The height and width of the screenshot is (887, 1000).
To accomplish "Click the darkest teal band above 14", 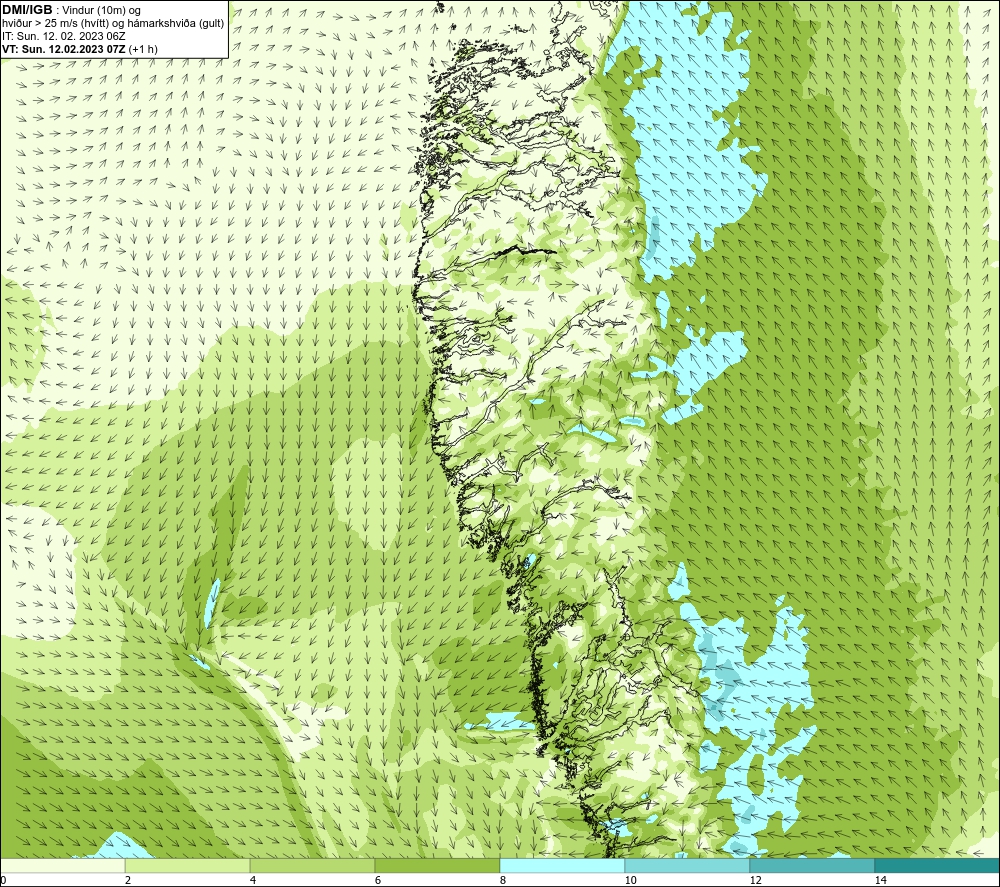I will pos(937,865).
